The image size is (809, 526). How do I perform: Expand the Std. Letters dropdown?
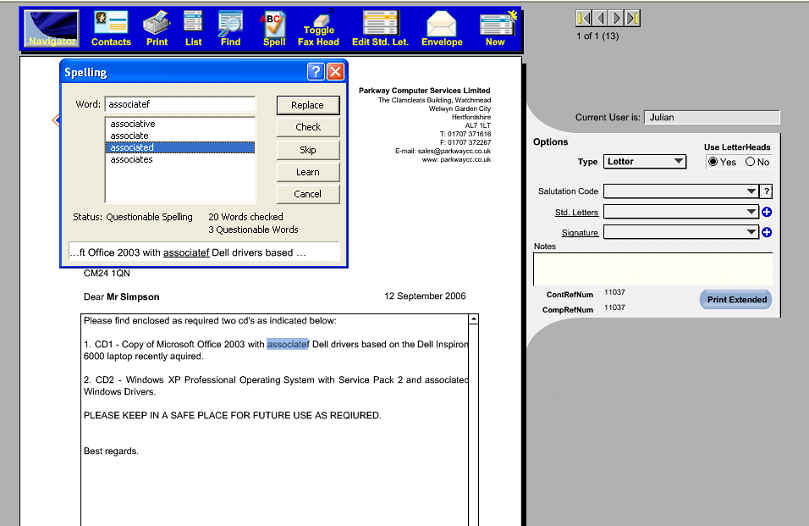pyautogui.click(x=751, y=212)
